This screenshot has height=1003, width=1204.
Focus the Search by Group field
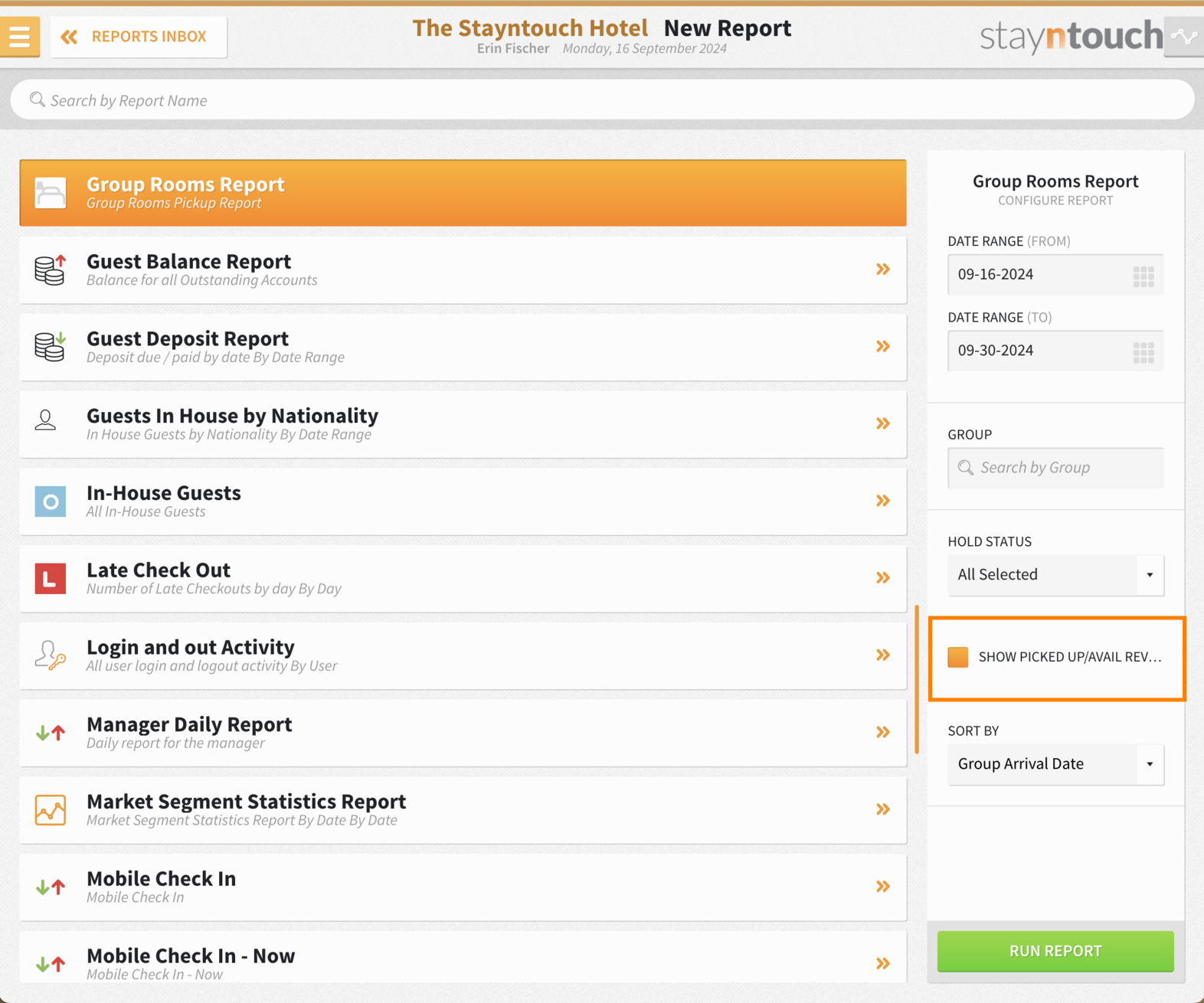coord(1055,468)
